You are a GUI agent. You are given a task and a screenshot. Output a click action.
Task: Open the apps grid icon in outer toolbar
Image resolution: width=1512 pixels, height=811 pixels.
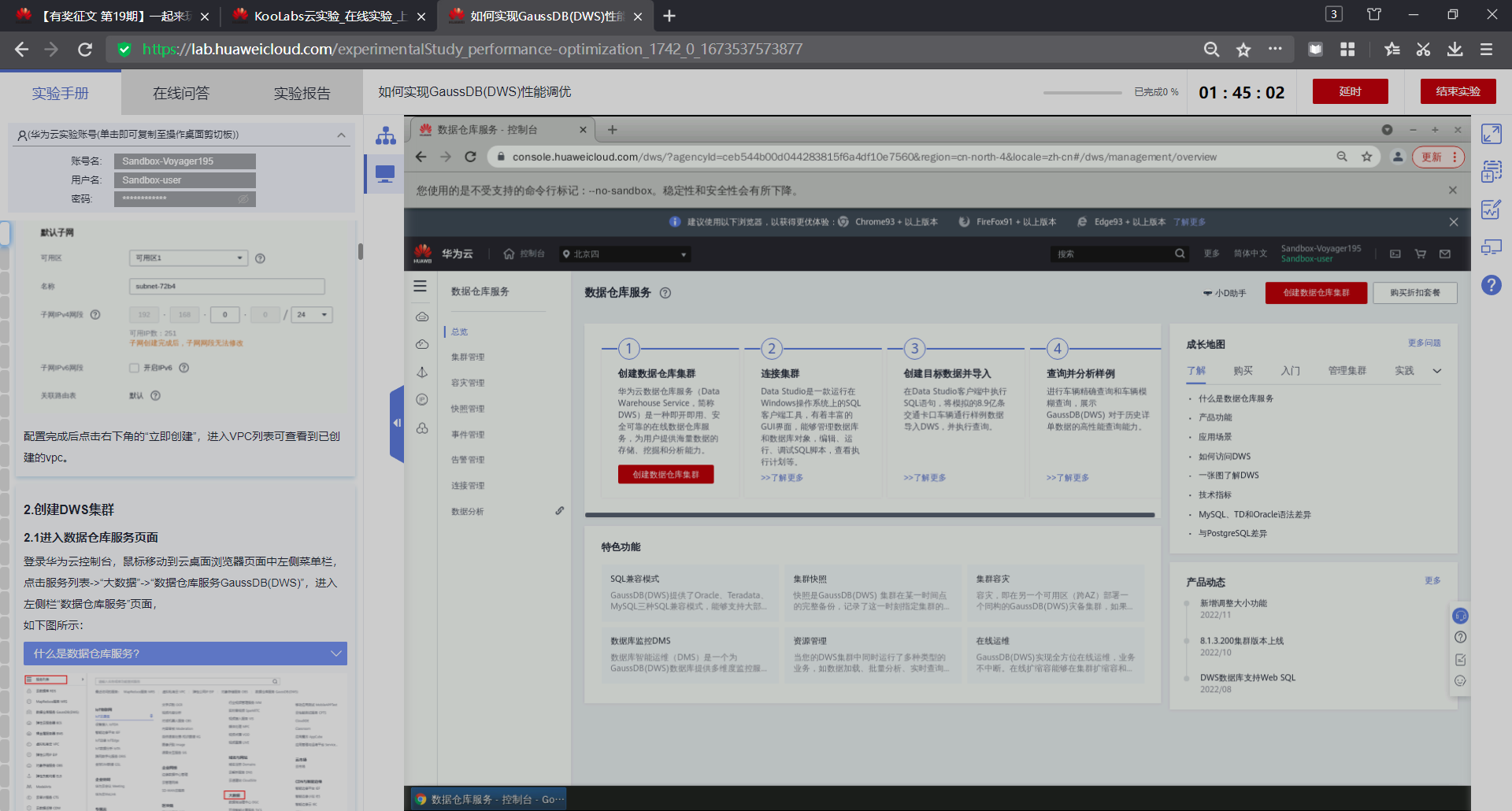point(1347,50)
